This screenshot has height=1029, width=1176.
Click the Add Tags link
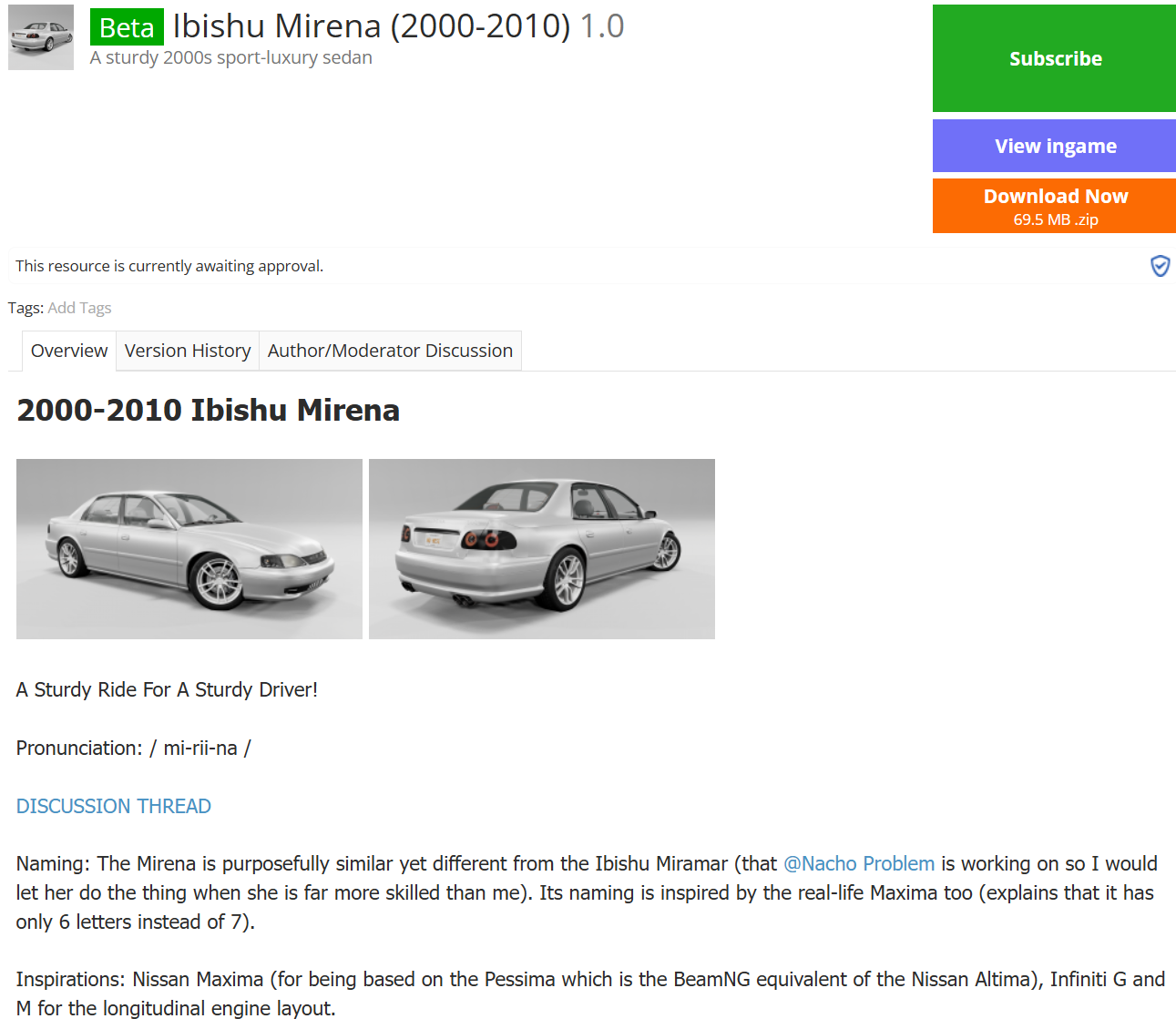(79, 308)
